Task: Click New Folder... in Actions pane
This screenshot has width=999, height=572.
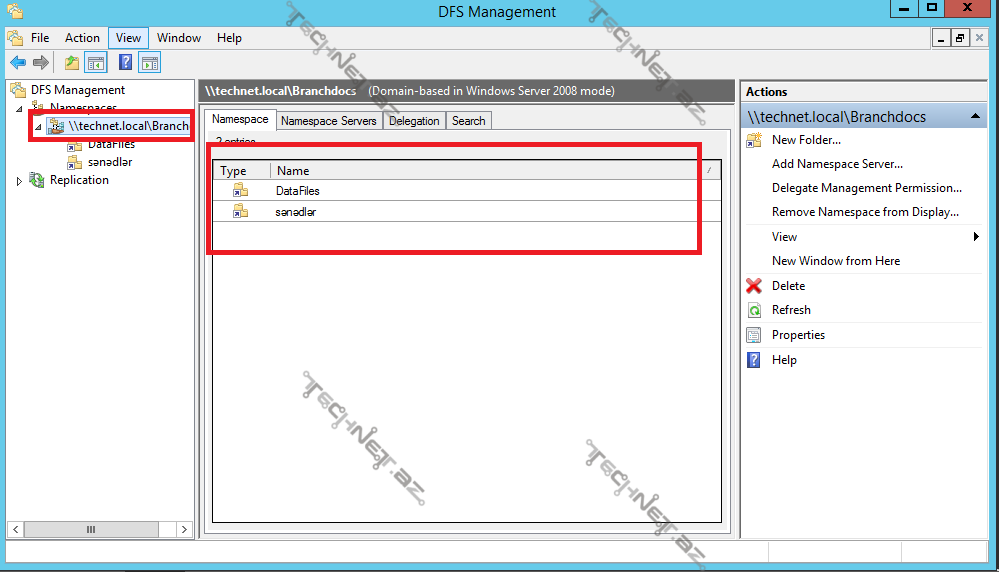Action: point(806,140)
